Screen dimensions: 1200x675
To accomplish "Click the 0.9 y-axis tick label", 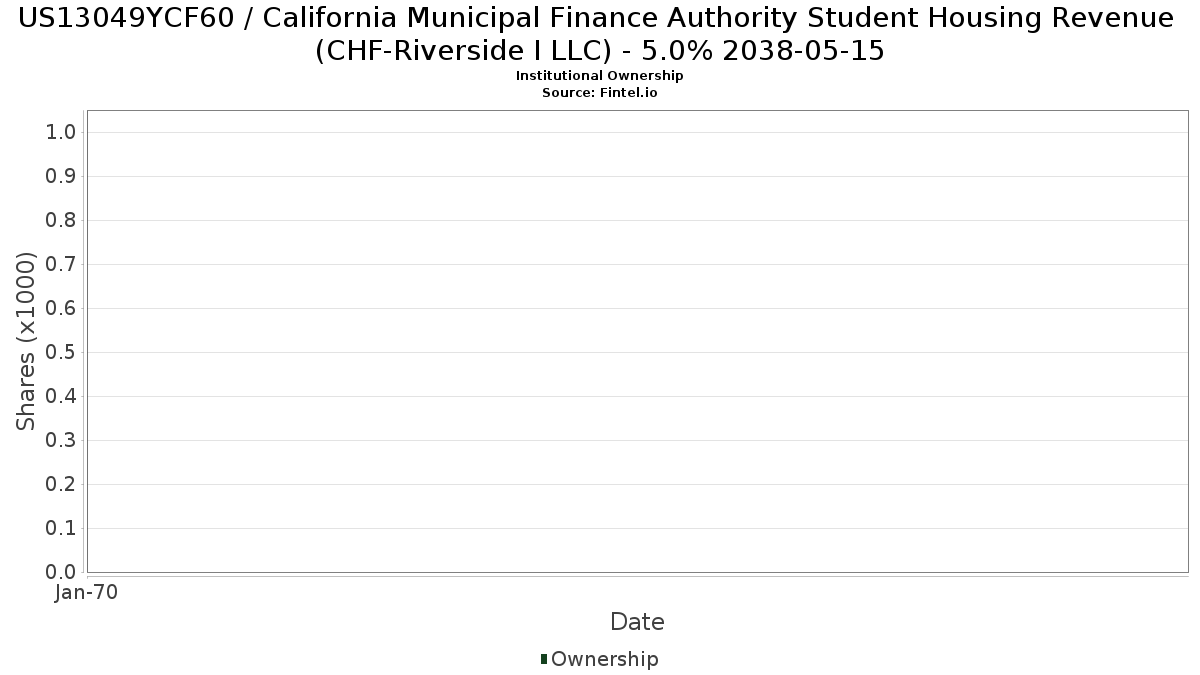I will pyautogui.click(x=61, y=177).
